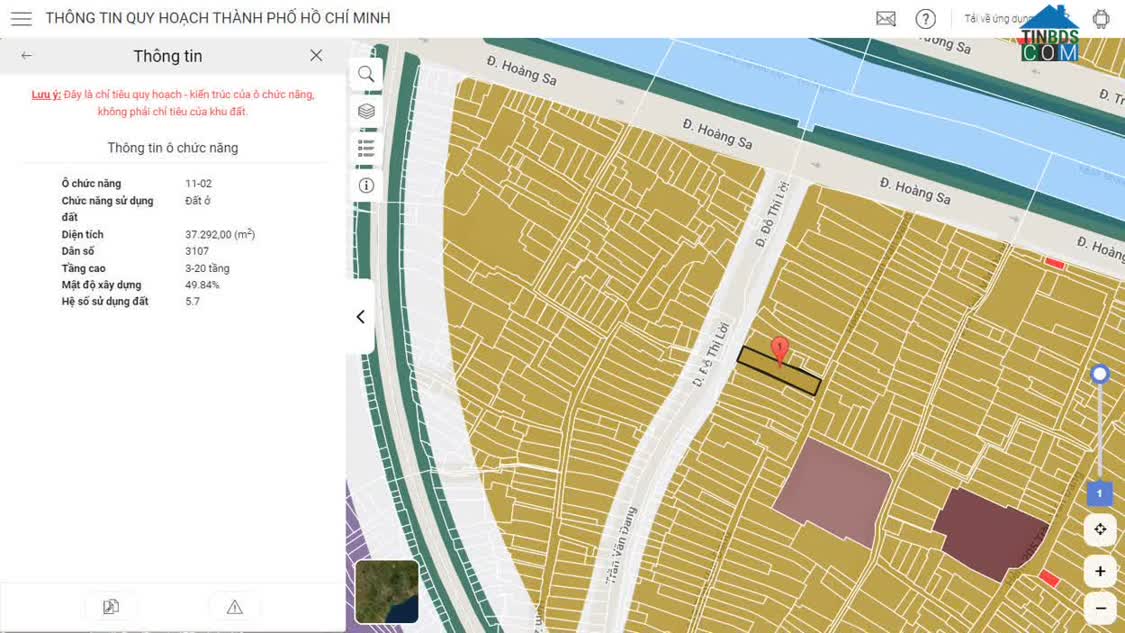Open the map info tool
Image resolution: width=1125 pixels, height=633 pixels.
366,186
